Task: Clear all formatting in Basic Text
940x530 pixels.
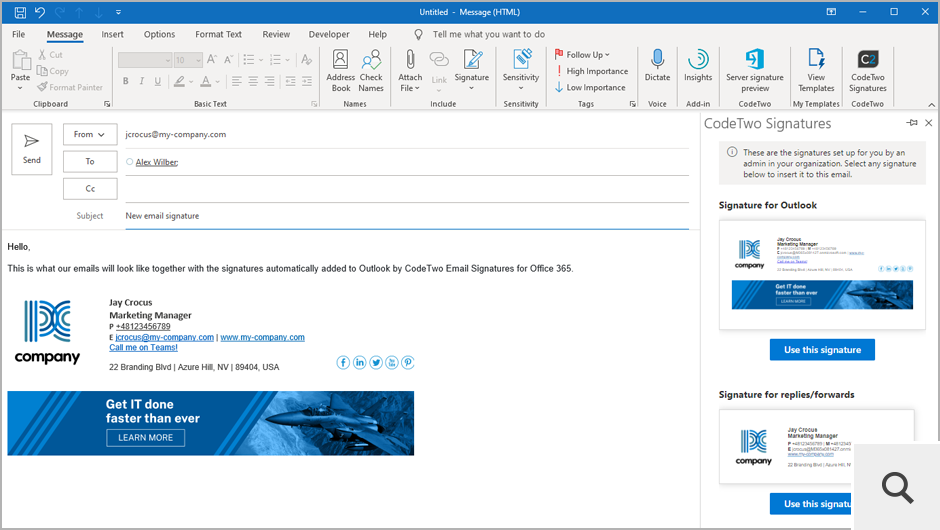Action: [306, 59]
